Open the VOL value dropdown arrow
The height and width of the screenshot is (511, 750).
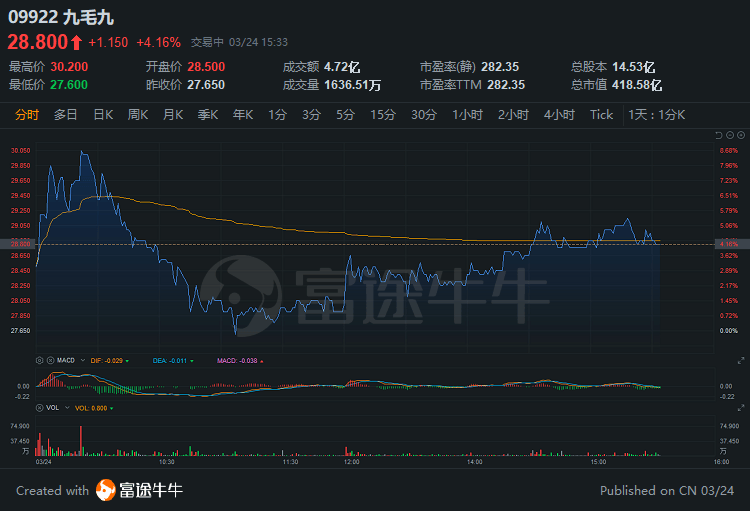[111, 409]
